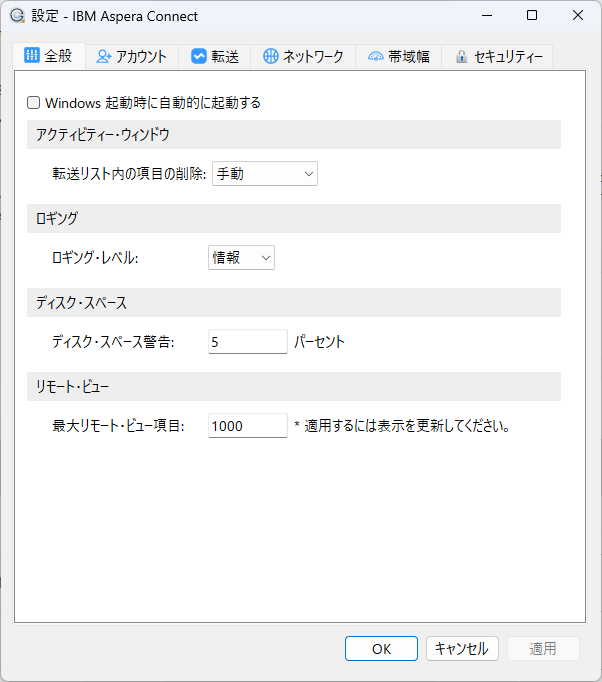
Task: Confirm settings with the OK button
Action: coord(381,649)
